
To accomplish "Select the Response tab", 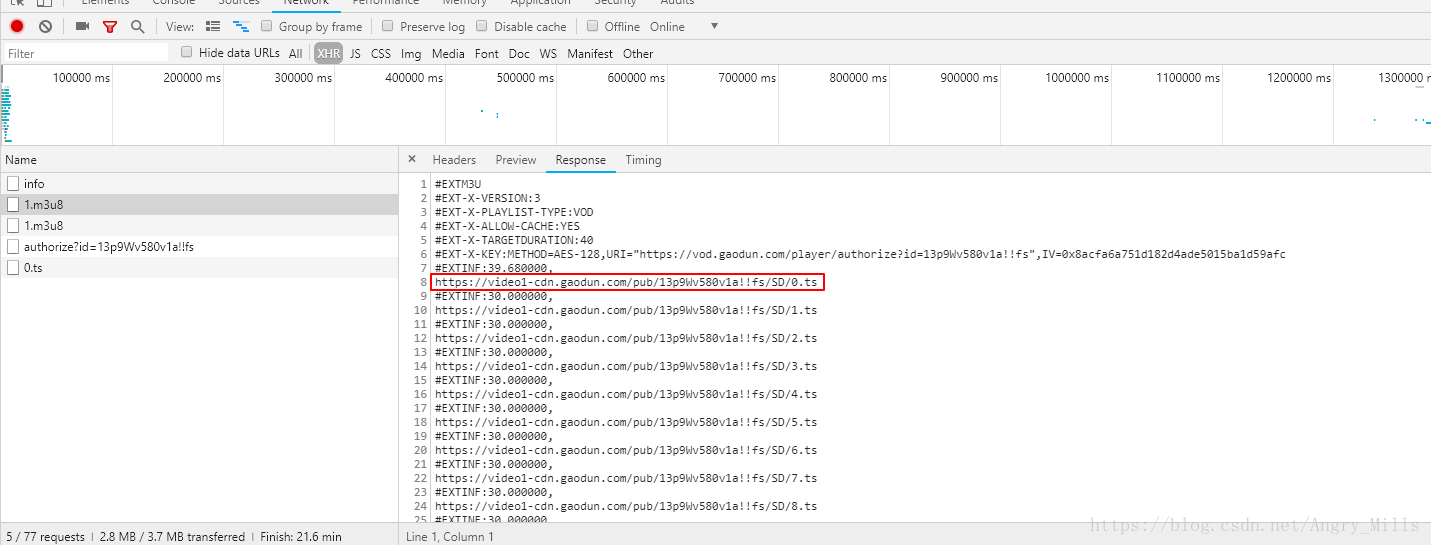I will click(581, 160).
